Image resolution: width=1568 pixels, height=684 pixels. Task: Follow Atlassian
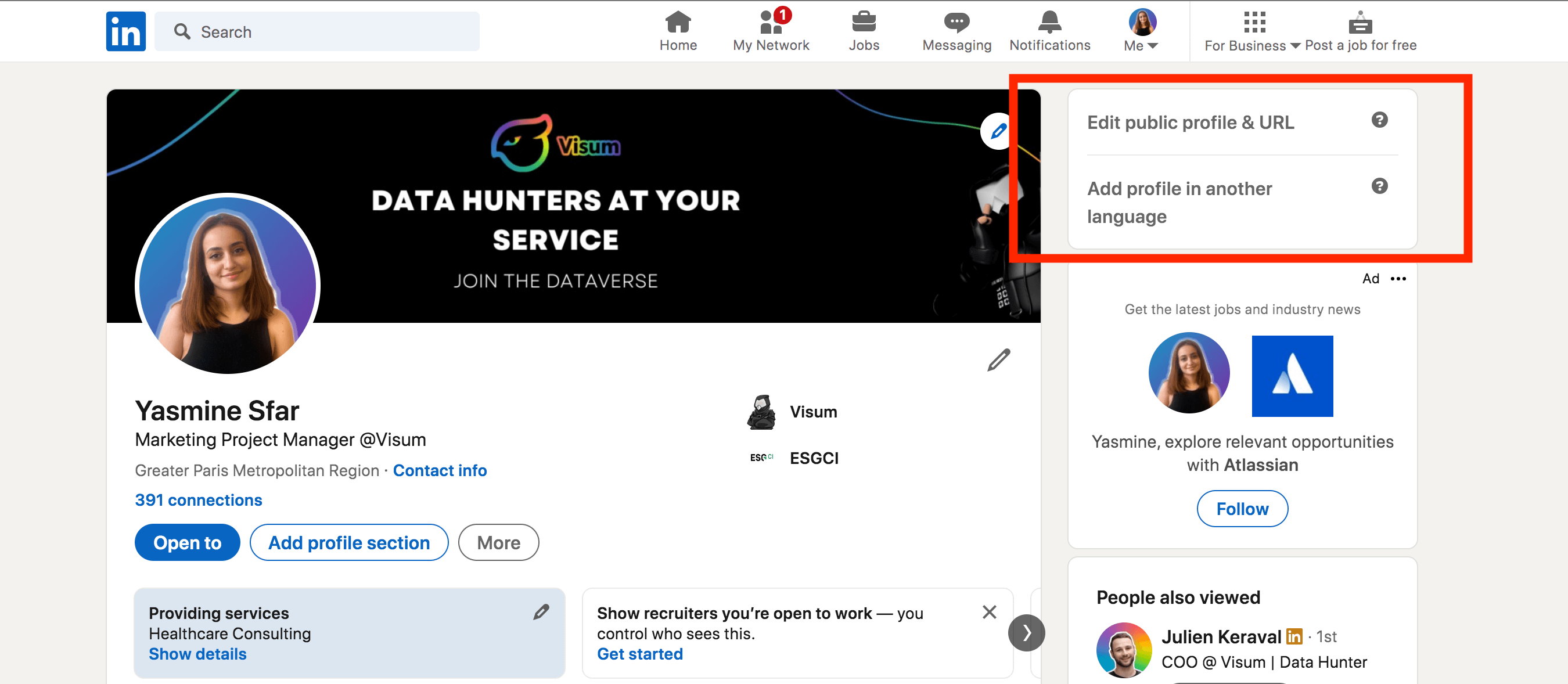click(x=1242, y=509)
